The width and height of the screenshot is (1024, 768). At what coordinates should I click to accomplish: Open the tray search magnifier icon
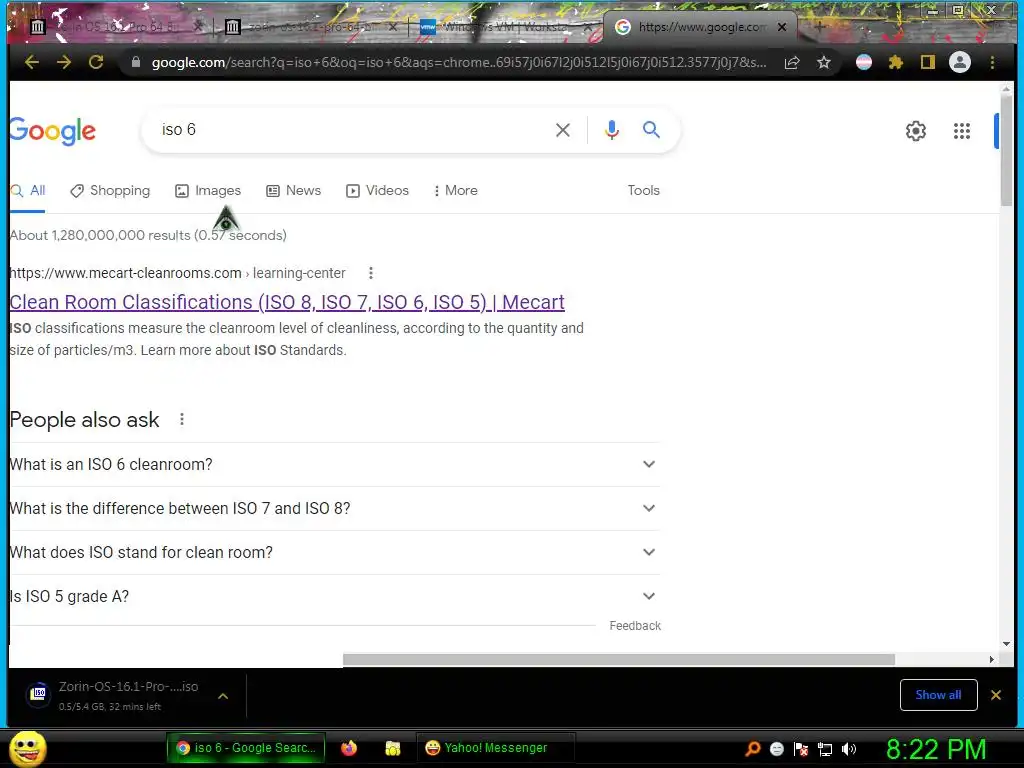752,748
